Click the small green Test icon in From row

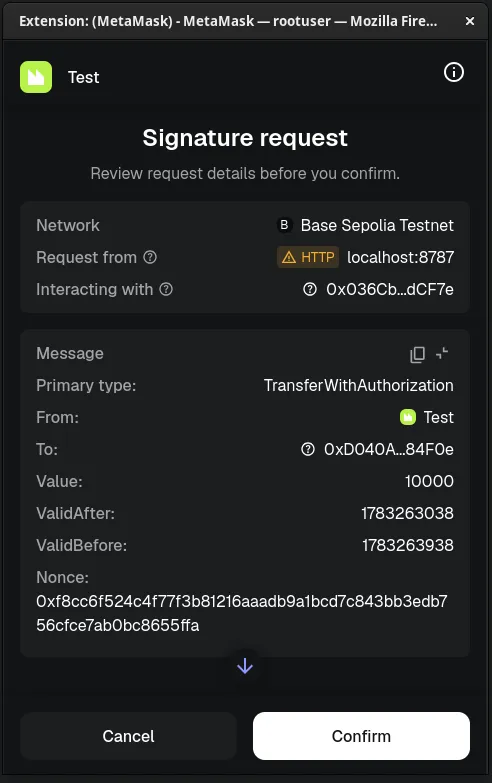coord(408,417)
